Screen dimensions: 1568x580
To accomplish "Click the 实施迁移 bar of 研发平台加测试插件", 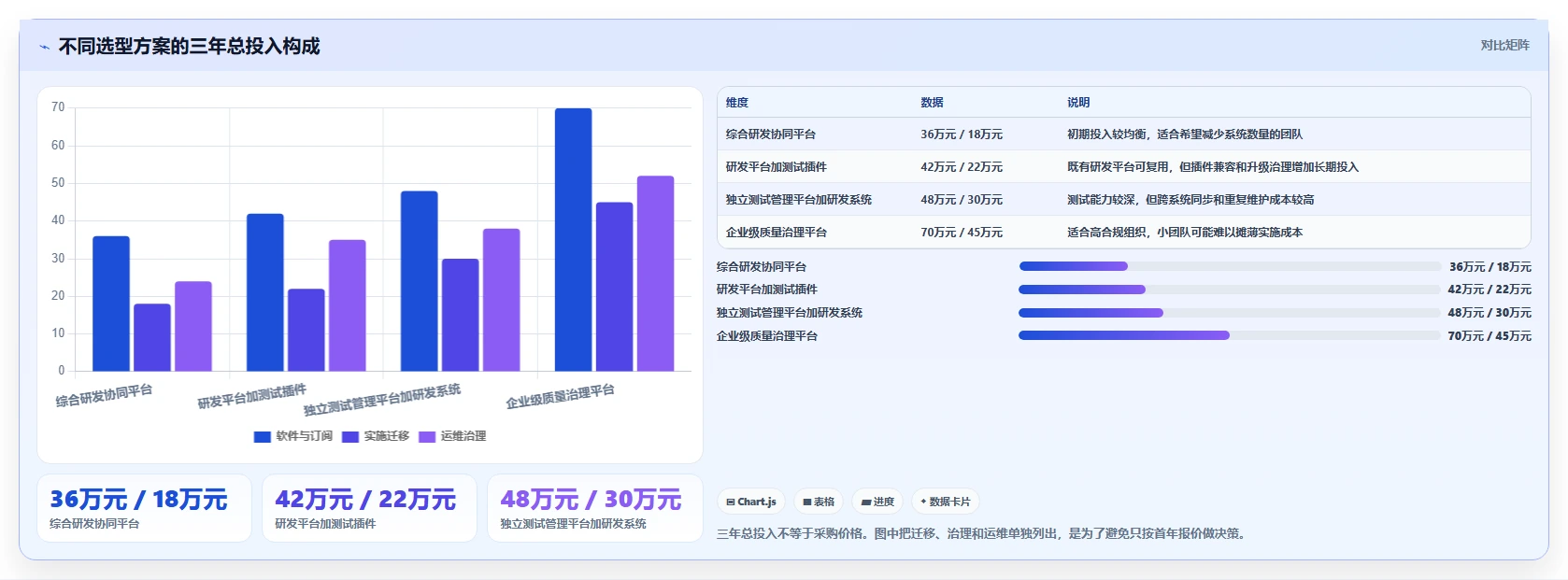I will (306, 330).
